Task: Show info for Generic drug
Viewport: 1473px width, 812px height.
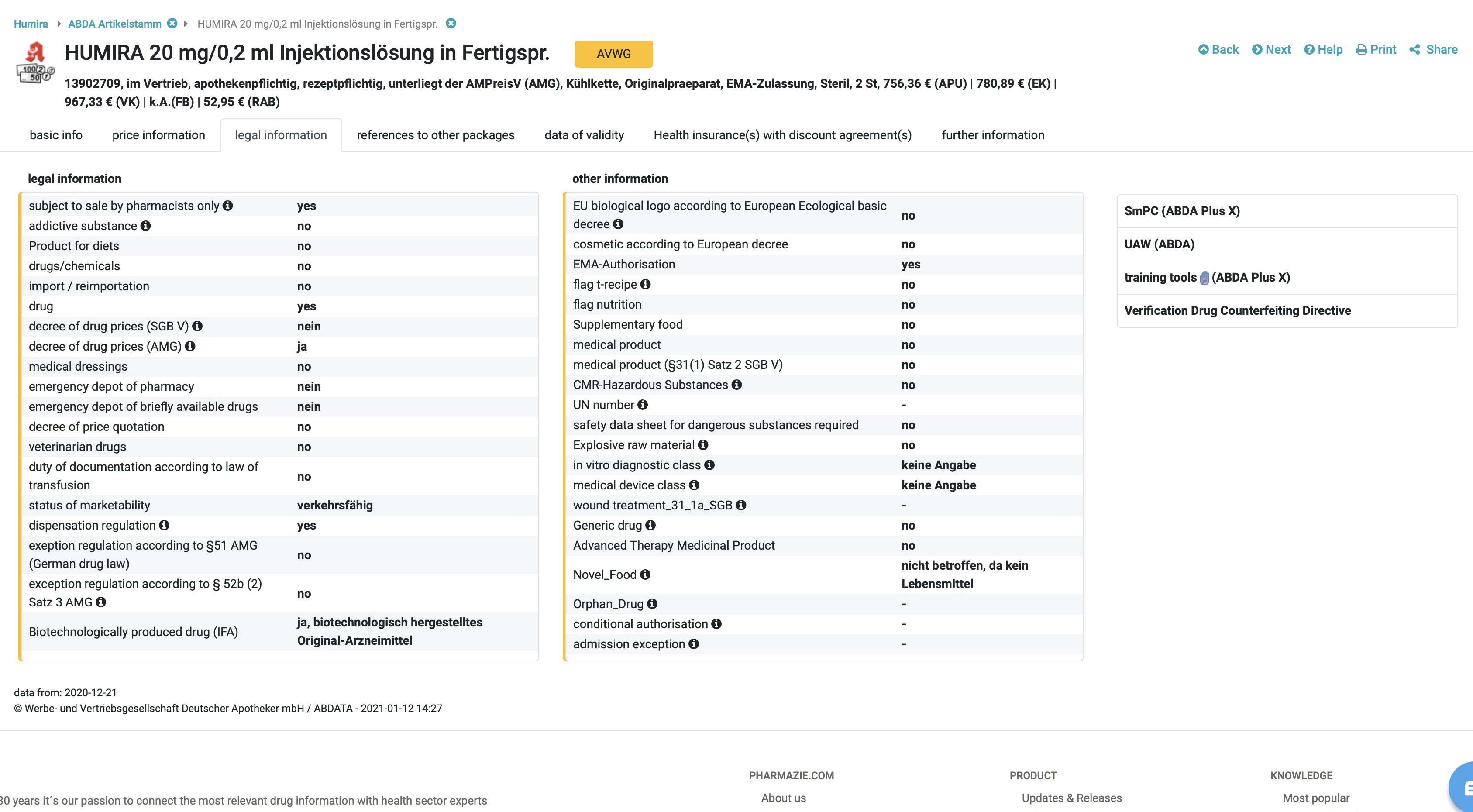Action: [x=651, y=525]
